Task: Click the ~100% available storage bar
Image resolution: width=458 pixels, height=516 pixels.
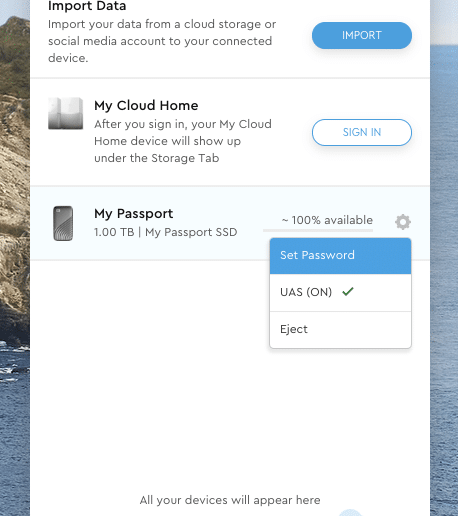Action: tap(318, 230)
